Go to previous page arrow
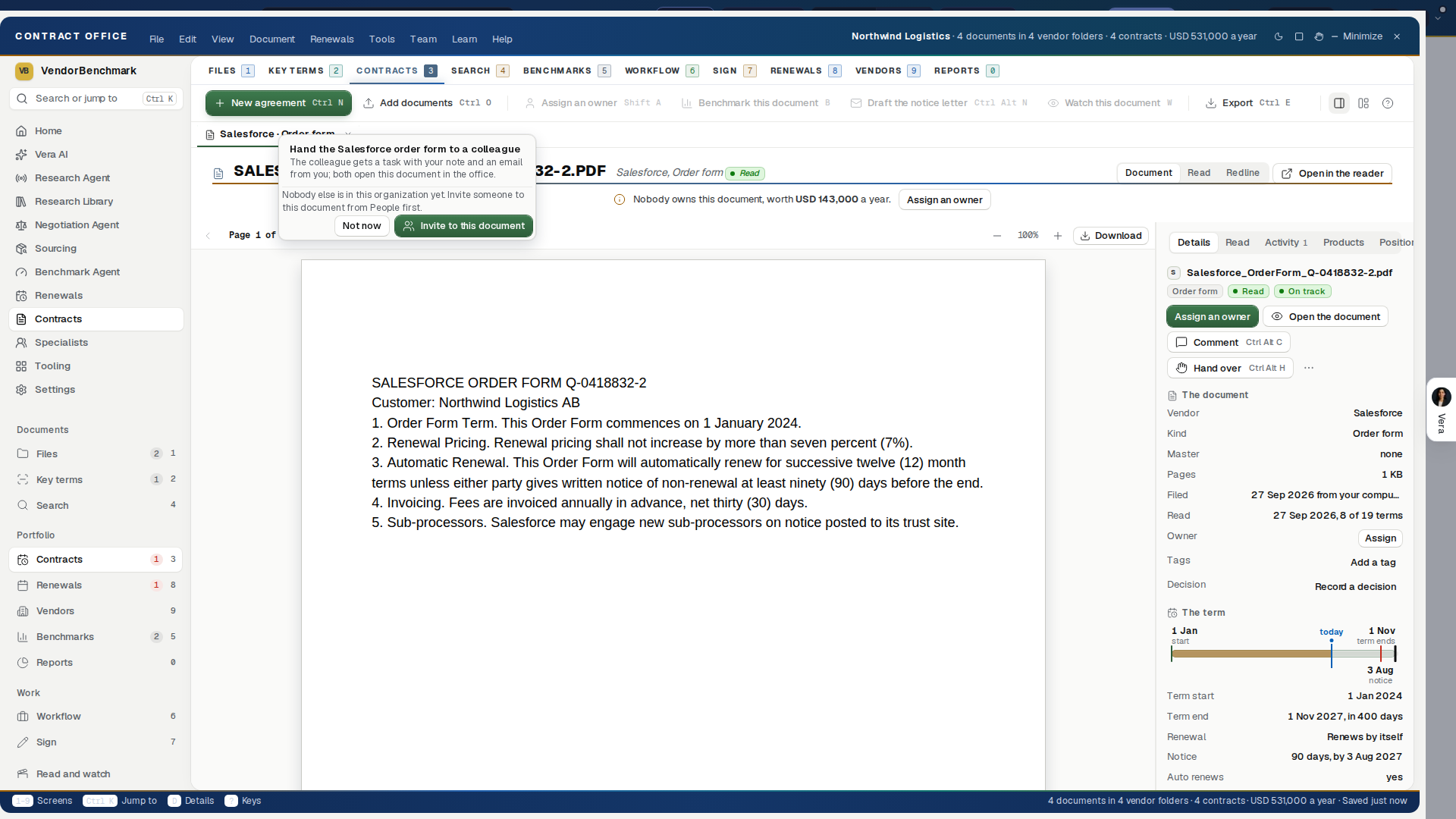The height and width of the screenshot is (819, 1456). 209,236
